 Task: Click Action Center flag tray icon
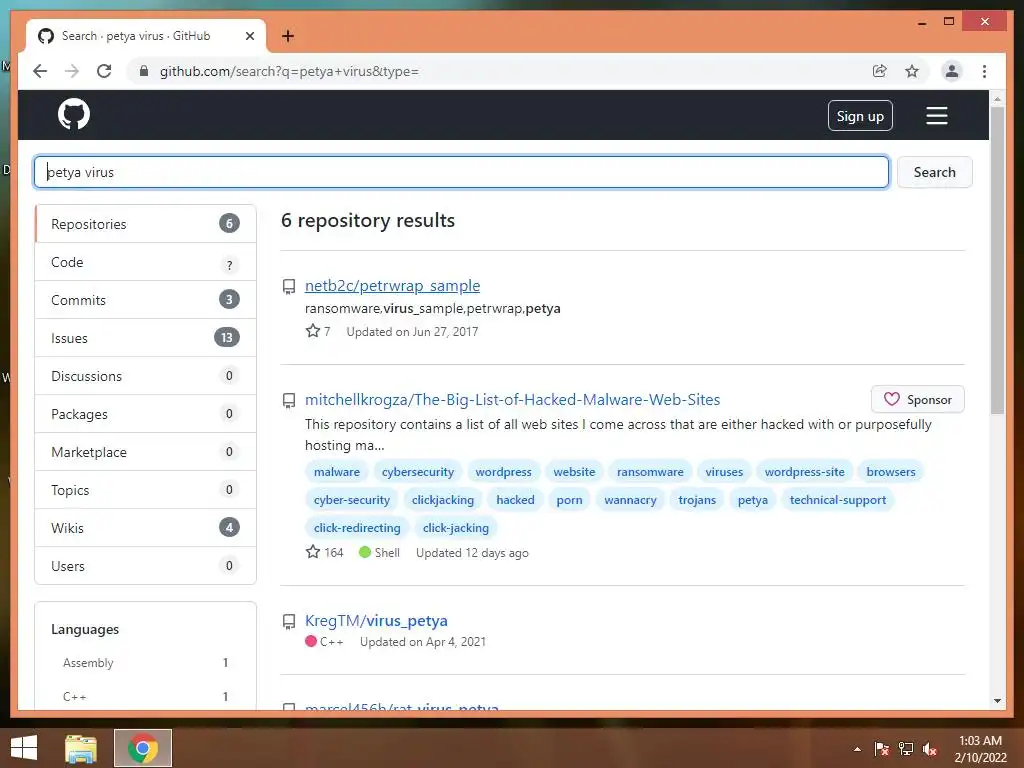coord(882,749)
